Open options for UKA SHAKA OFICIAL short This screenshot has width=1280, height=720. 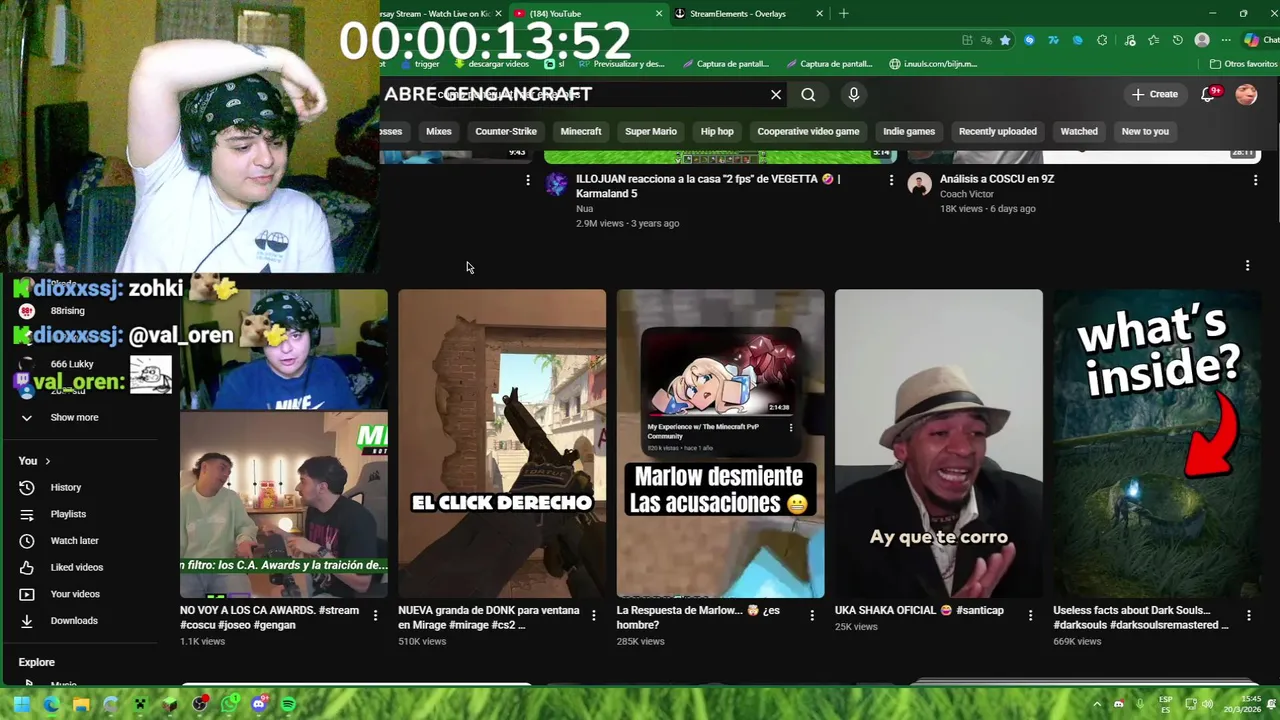(1030, 616)
